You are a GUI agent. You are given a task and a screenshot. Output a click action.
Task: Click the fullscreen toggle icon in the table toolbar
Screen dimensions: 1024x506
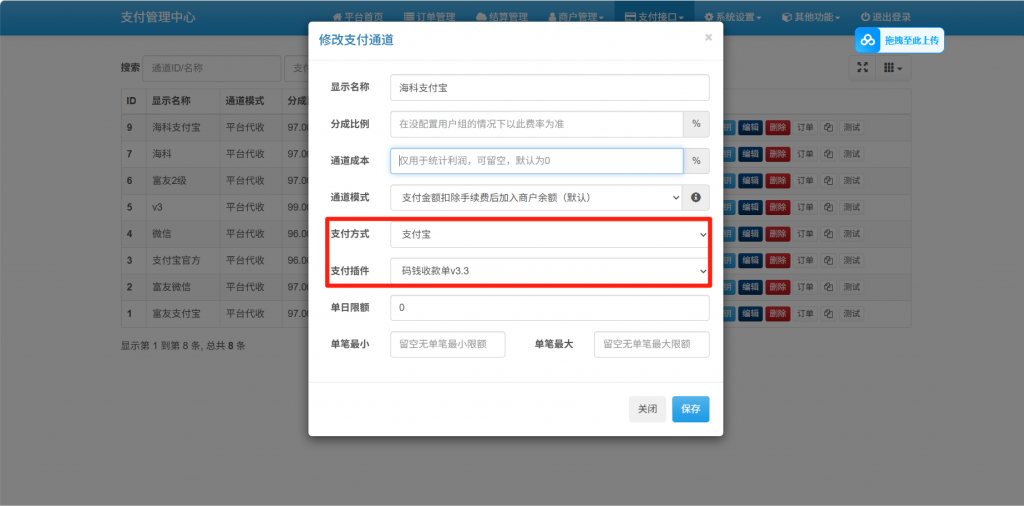(x=863, y=67)
